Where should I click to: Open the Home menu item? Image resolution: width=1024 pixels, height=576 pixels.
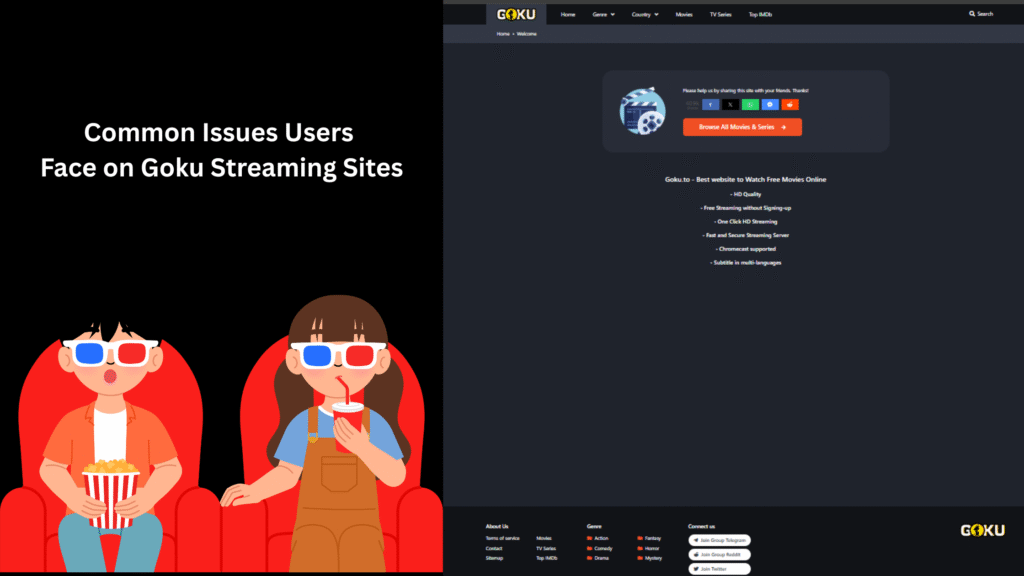[568, 14]
